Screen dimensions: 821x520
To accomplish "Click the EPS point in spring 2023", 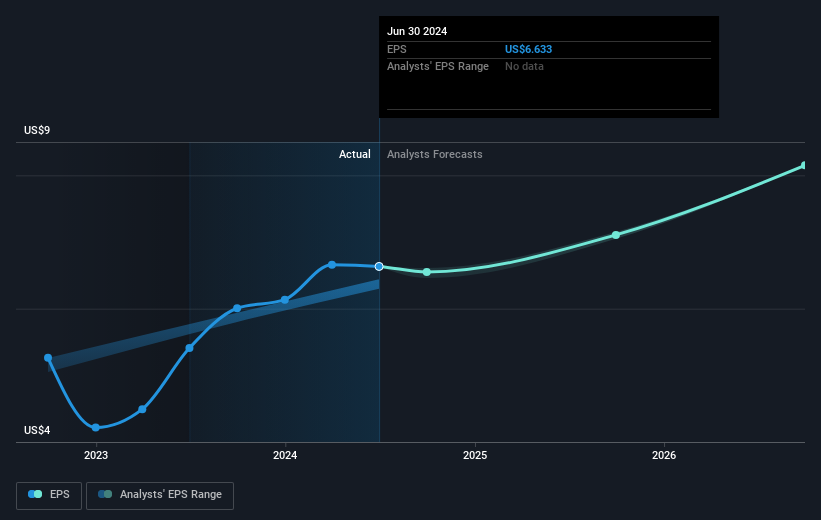I will point(142,409).
